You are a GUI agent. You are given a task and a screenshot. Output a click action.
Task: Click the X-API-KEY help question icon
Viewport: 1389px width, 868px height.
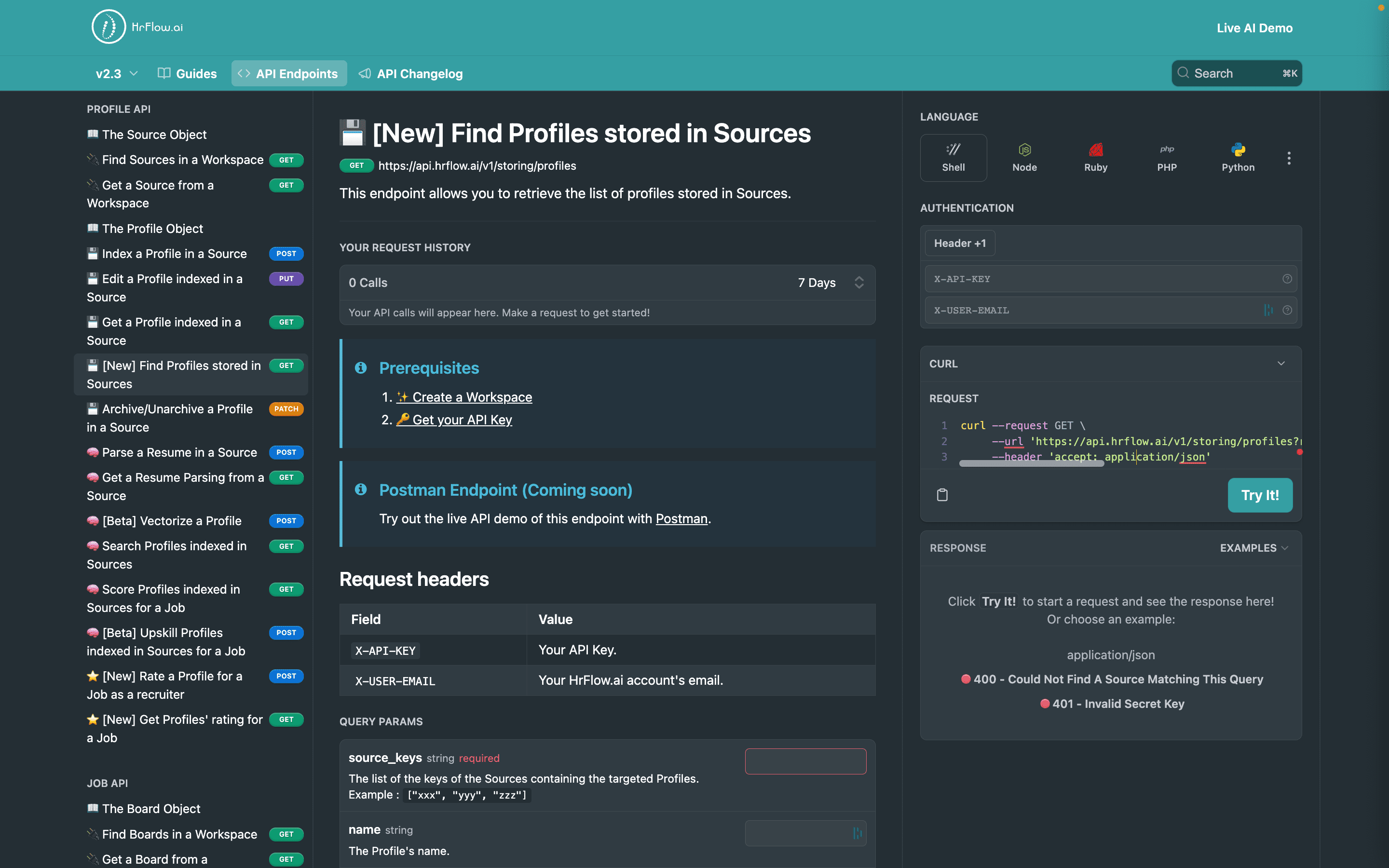click(x=1287, y=279)
